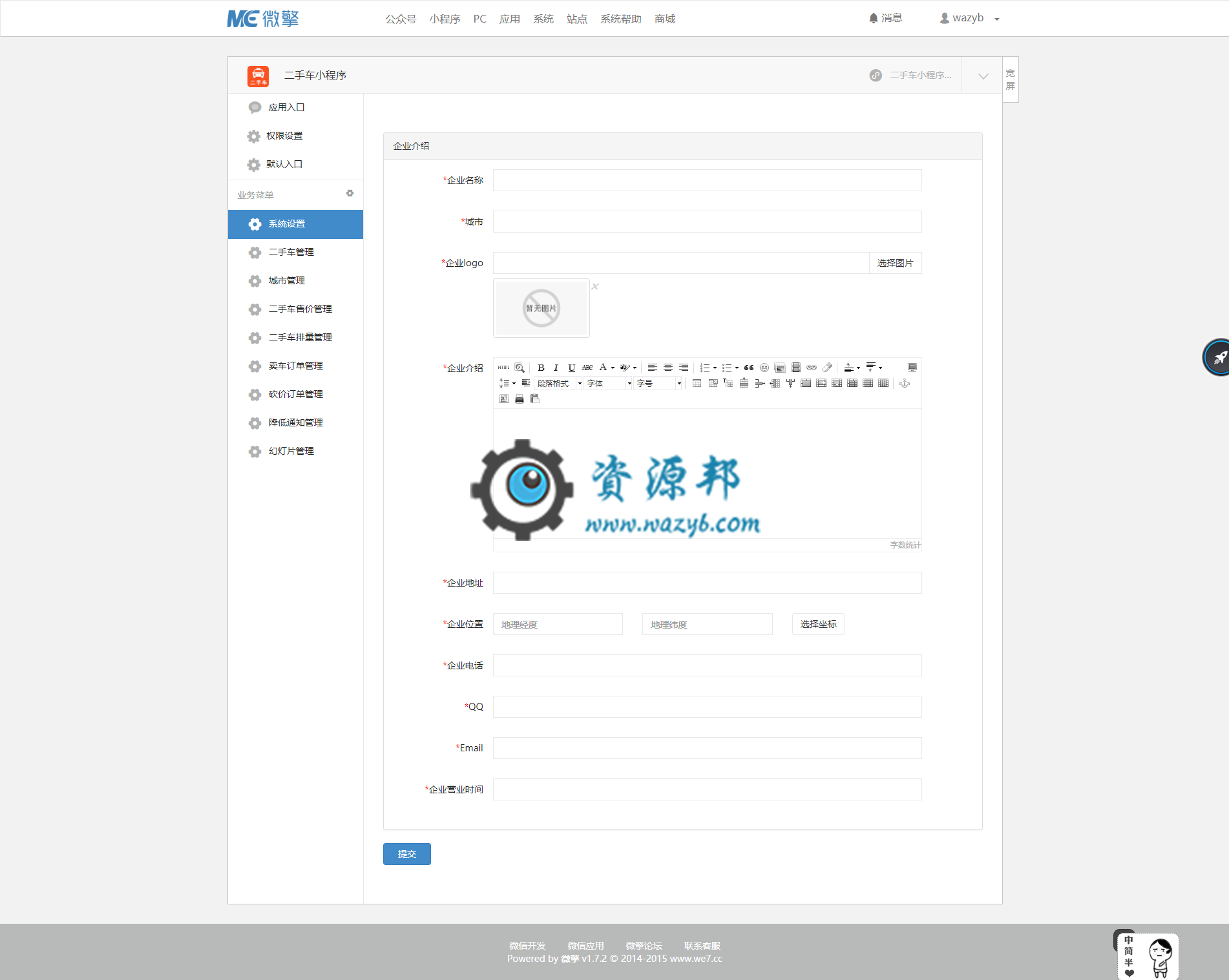
Task: Toggle bold formatting in the editor
Action: coord(541,368)
